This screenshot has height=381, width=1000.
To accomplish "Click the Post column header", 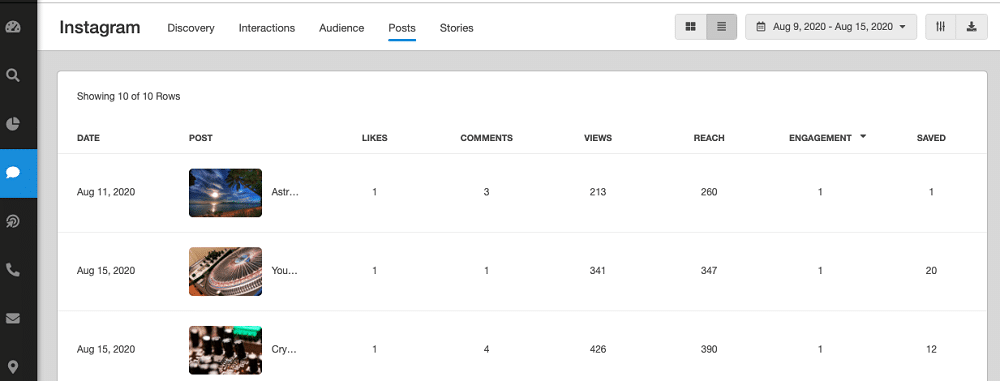I will pos(201,138).
